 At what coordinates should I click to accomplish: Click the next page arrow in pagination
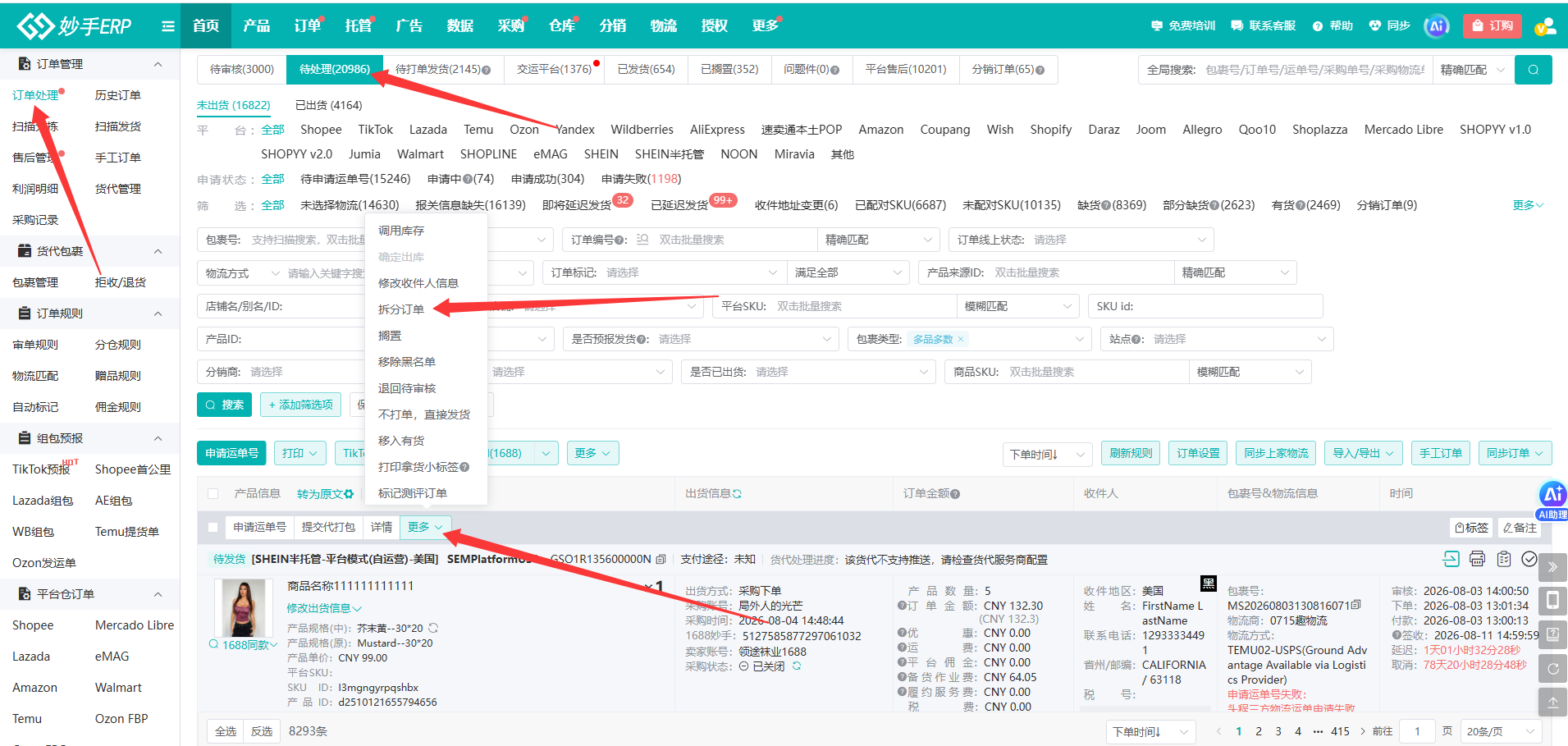click(1363, 731)
